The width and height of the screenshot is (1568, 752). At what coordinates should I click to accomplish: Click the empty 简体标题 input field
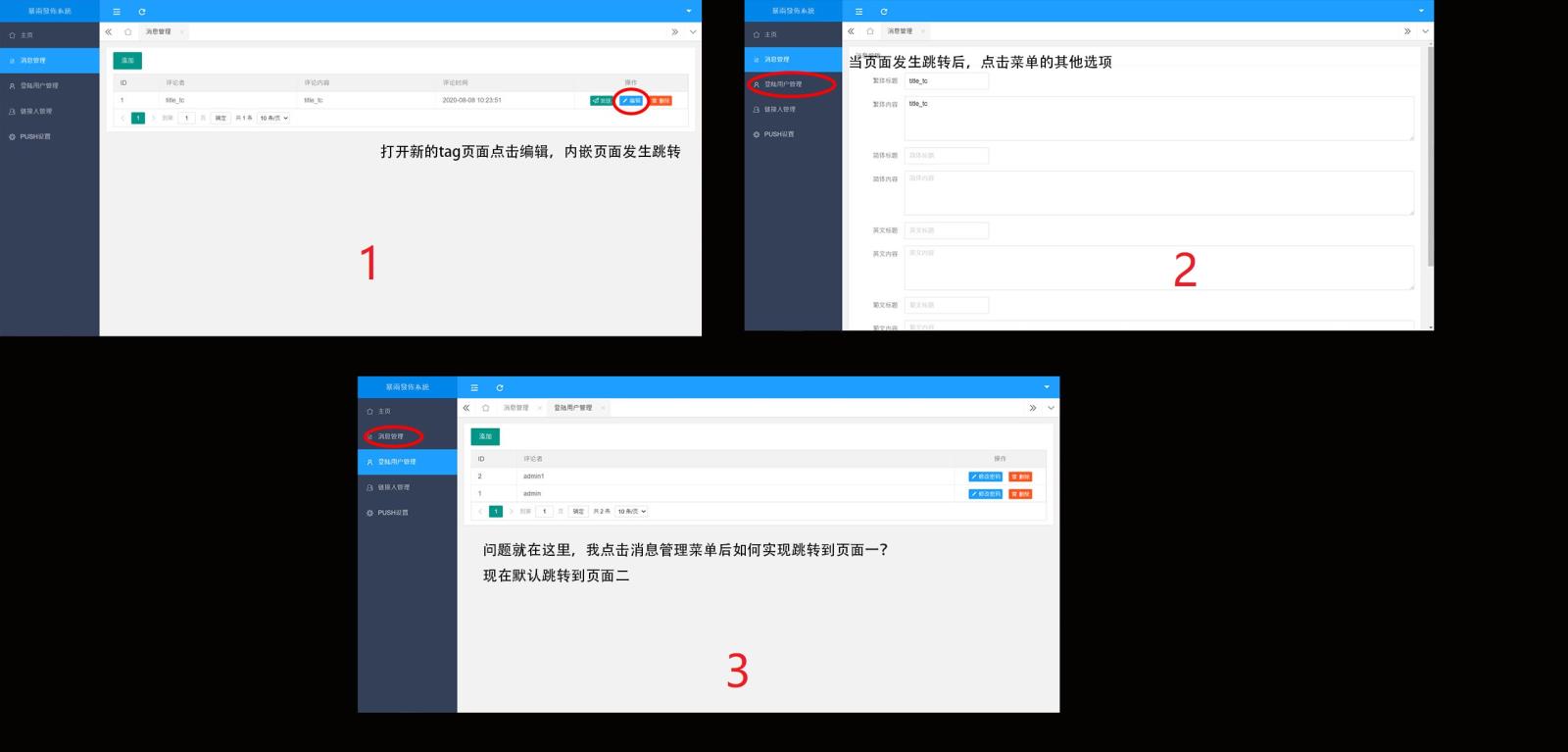point(947,155)
